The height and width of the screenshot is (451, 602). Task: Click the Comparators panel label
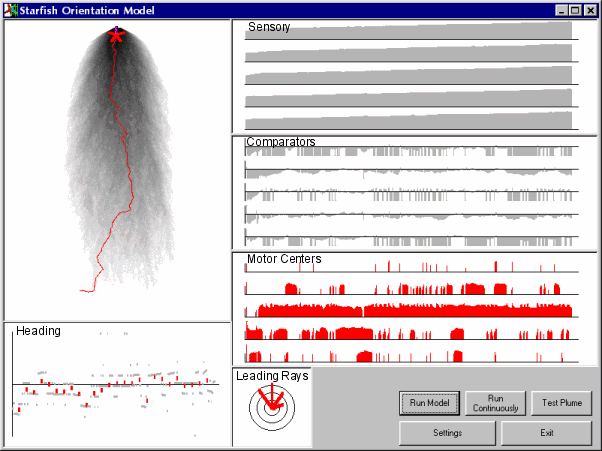click(281, 142)
